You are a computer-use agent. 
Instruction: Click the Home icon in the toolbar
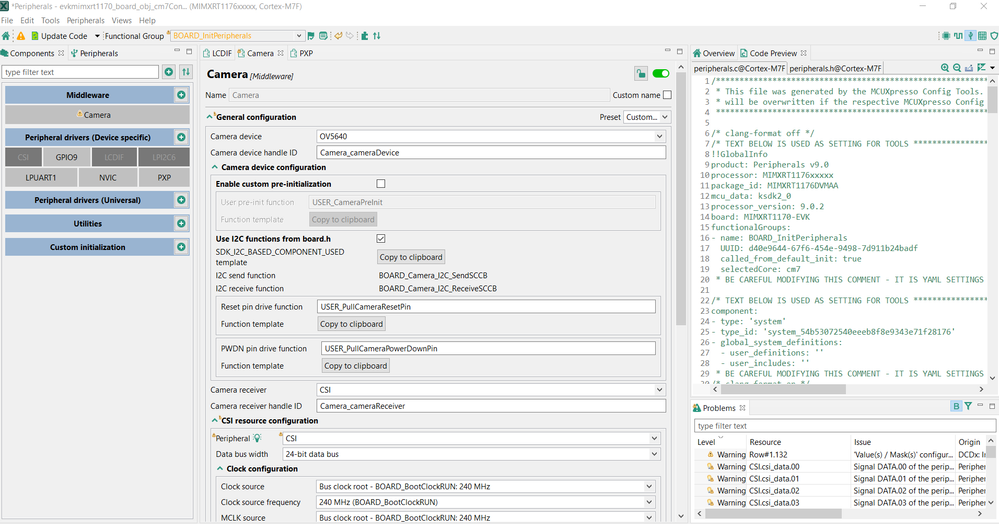pyautogui.click(x=6, y=36)
